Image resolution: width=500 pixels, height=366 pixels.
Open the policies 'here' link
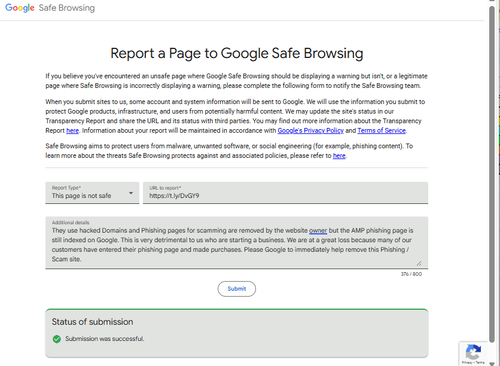click(339, 156)
